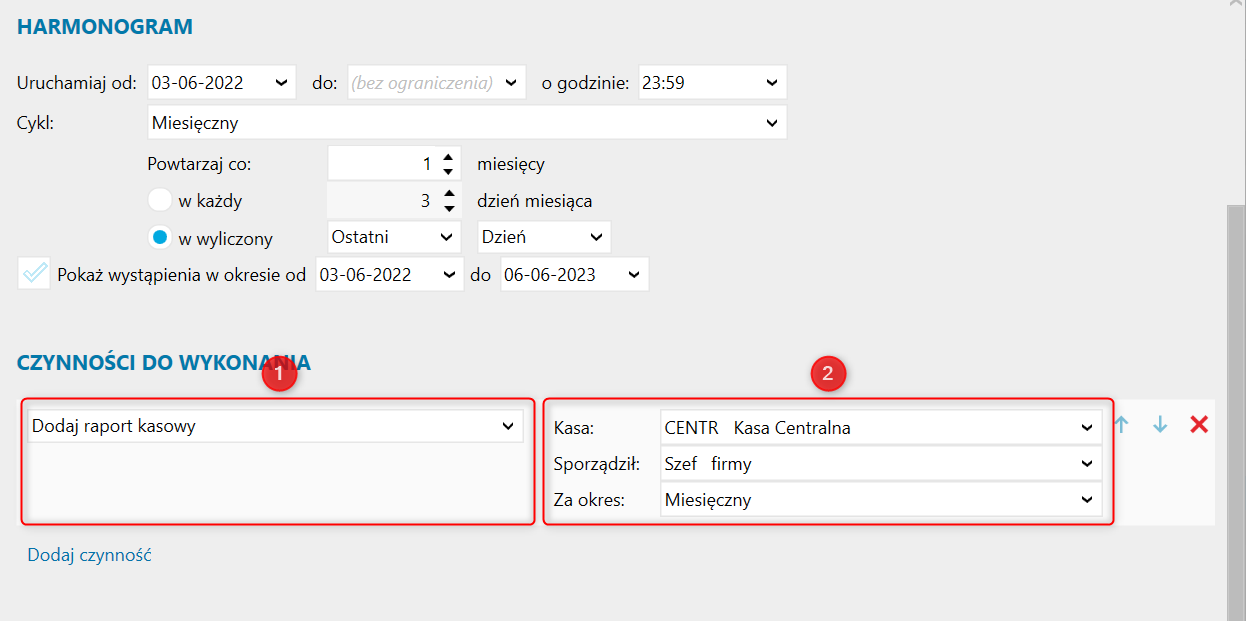Click the 'Cykl:' label
The height and width of the screenshot is (621, 1246).
[35, 123]
